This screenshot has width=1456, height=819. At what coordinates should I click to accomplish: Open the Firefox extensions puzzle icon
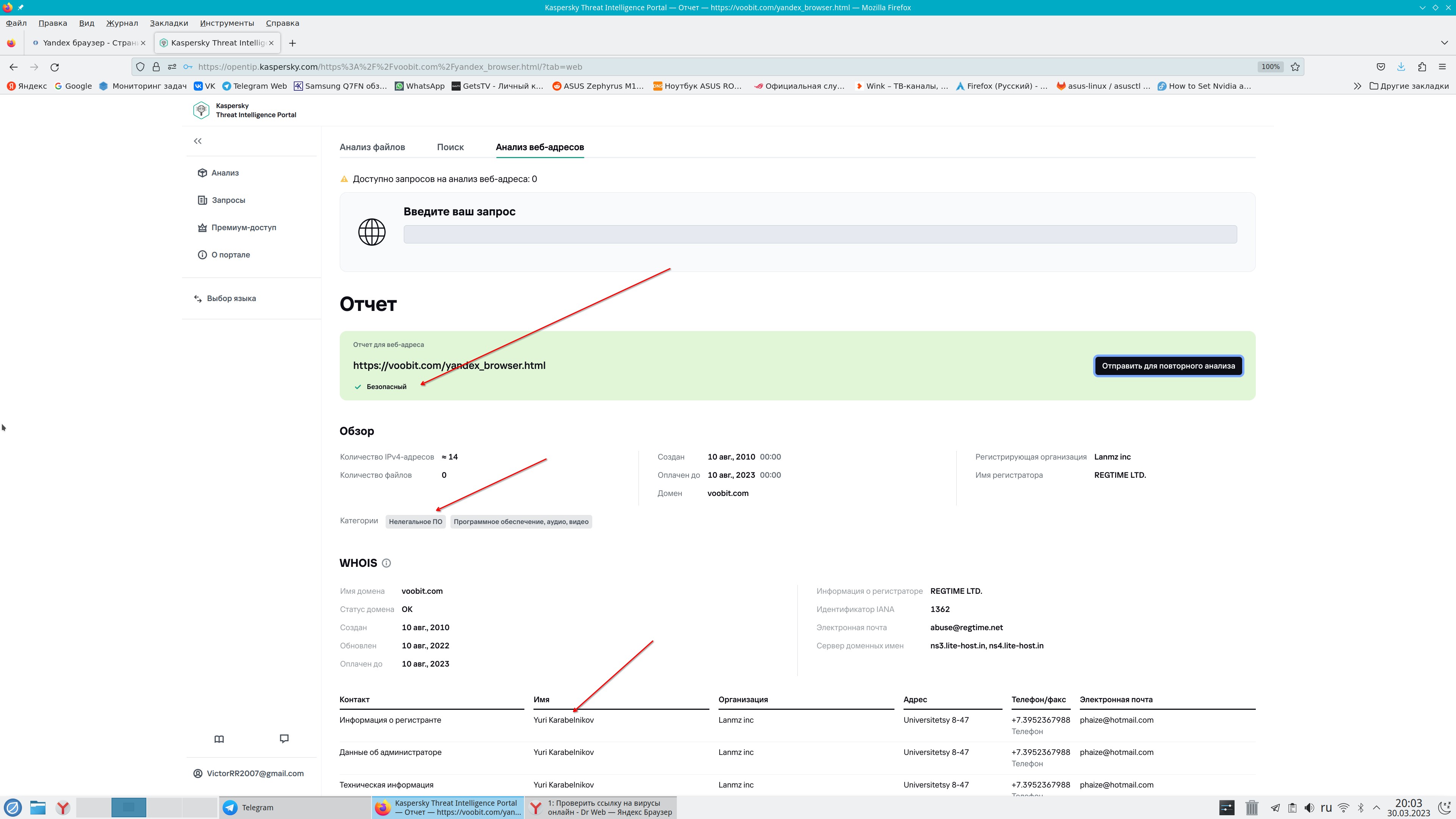pos(1422,67)
